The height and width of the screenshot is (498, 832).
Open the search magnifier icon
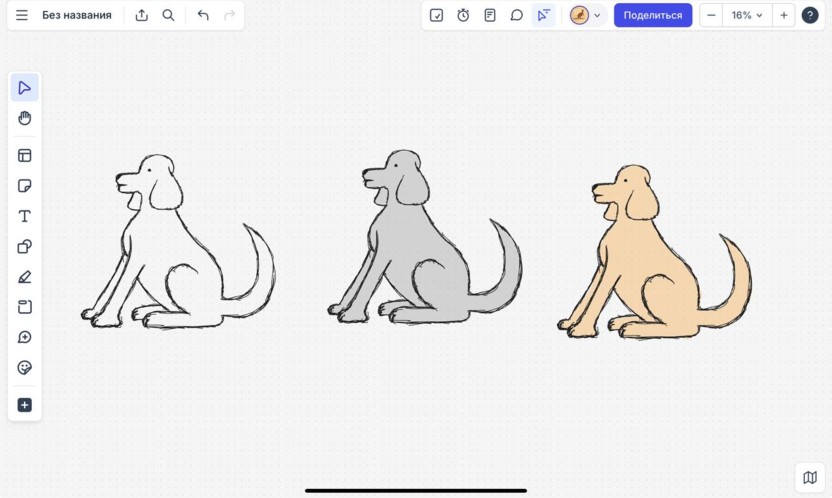(x=168, y=15)
